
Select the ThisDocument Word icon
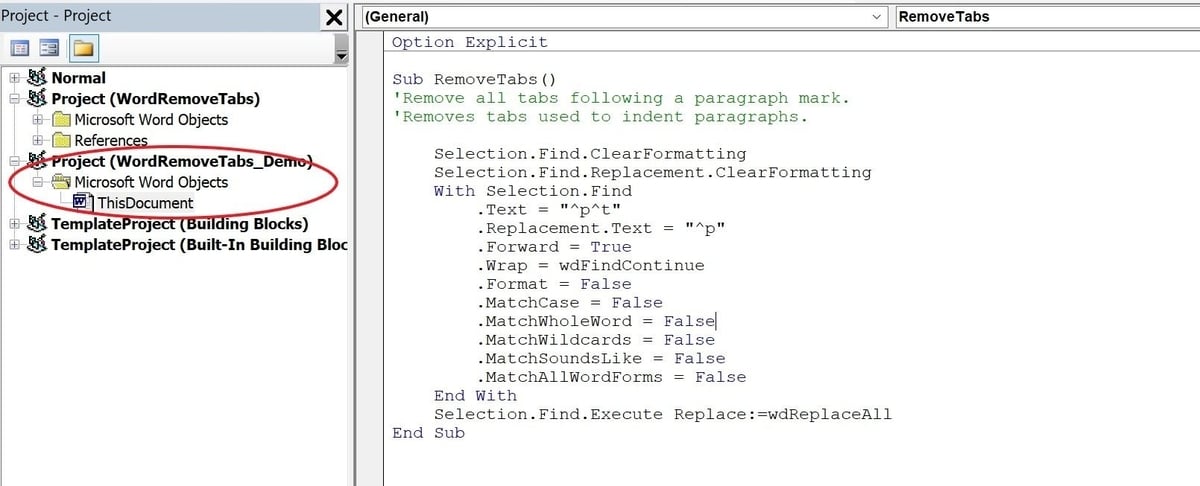click(x=82, y=203)
